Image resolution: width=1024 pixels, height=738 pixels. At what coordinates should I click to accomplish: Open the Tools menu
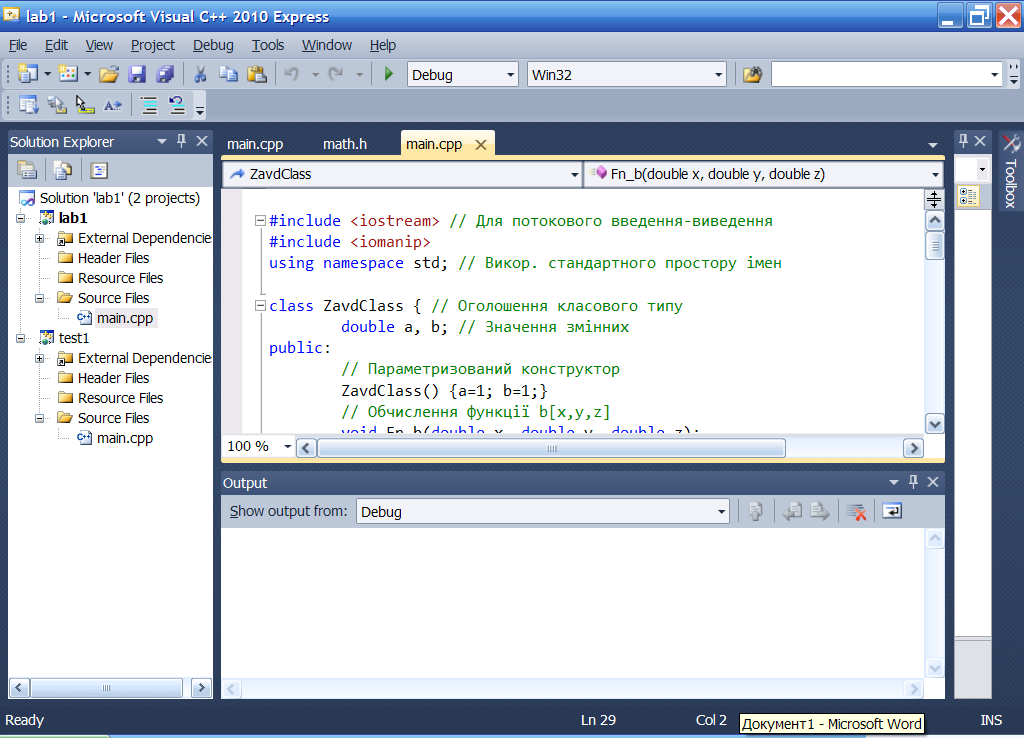point(268,45)
